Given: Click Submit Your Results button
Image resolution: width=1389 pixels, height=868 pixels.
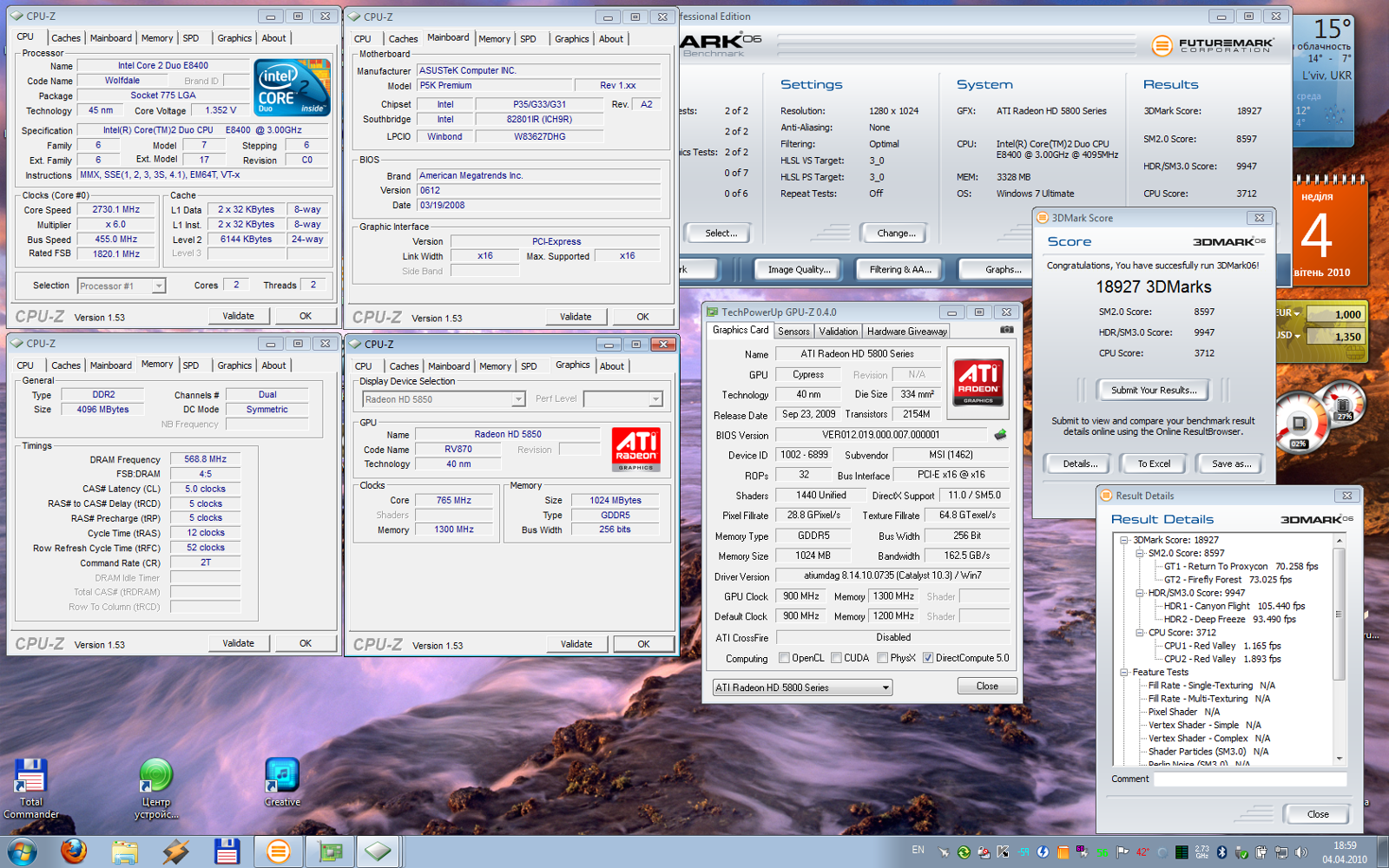Looking at the screenshot, I should (1154, 391).
